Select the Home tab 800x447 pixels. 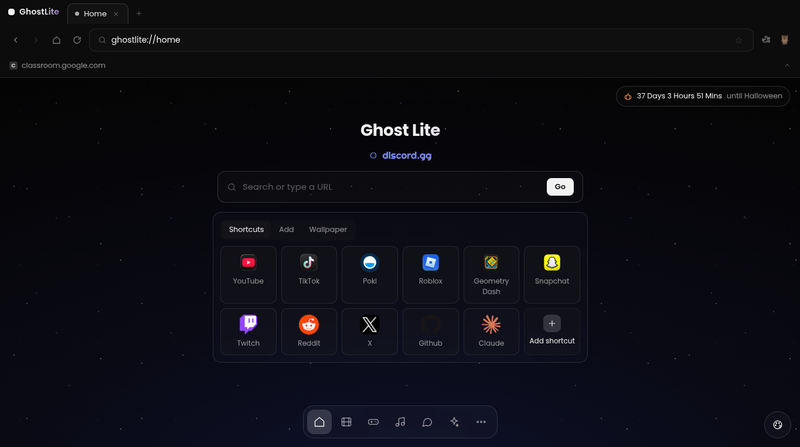pyautogui.click(x=95, y=14)
